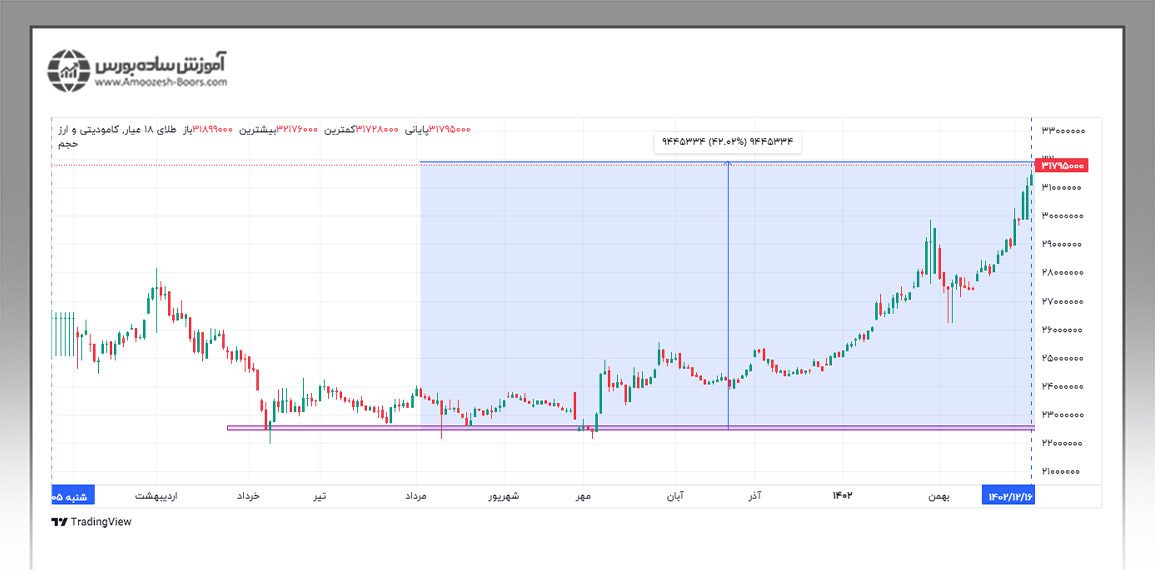Viewport: 1155px width, 570px height.
Task: Click the حجم volume indicator label
Action: click(66, 144)
